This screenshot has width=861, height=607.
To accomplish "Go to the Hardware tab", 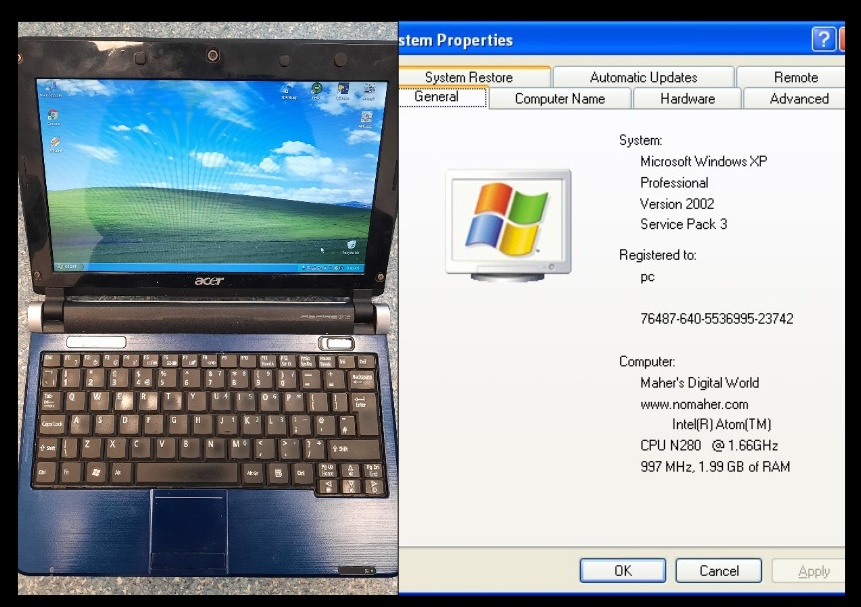I will point(687,98).
